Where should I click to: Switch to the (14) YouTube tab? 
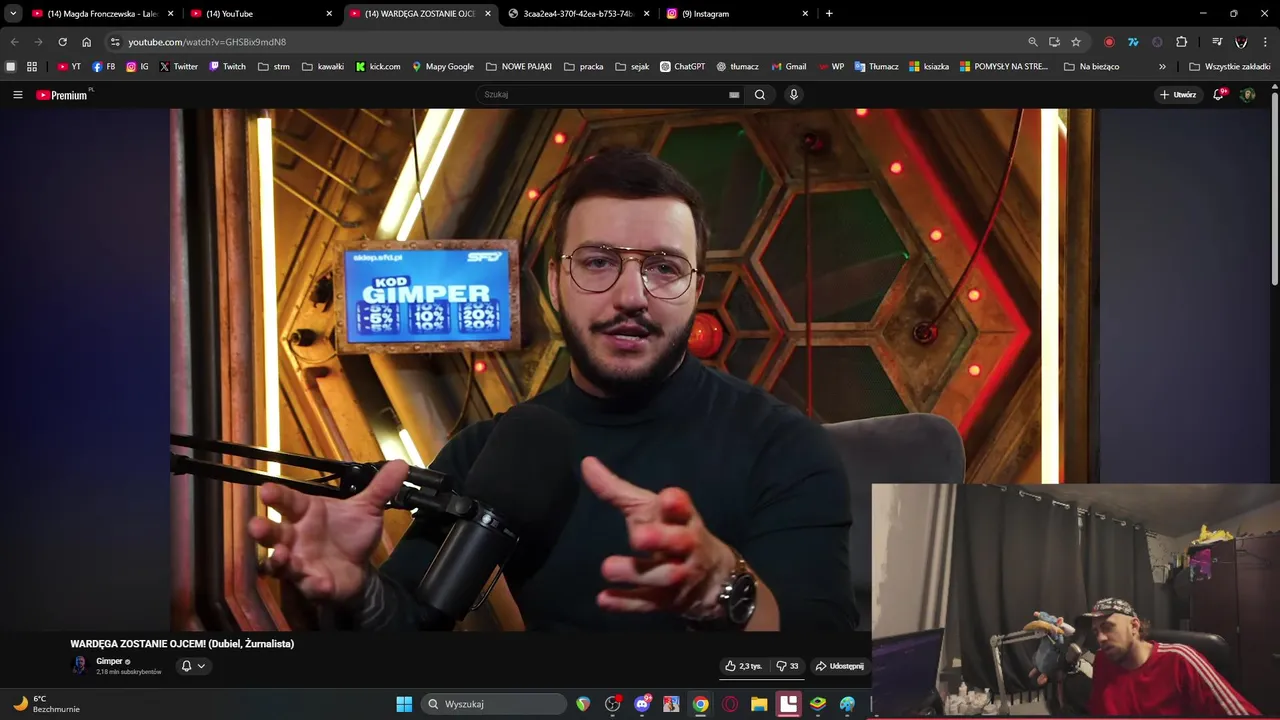coord(262,14)
